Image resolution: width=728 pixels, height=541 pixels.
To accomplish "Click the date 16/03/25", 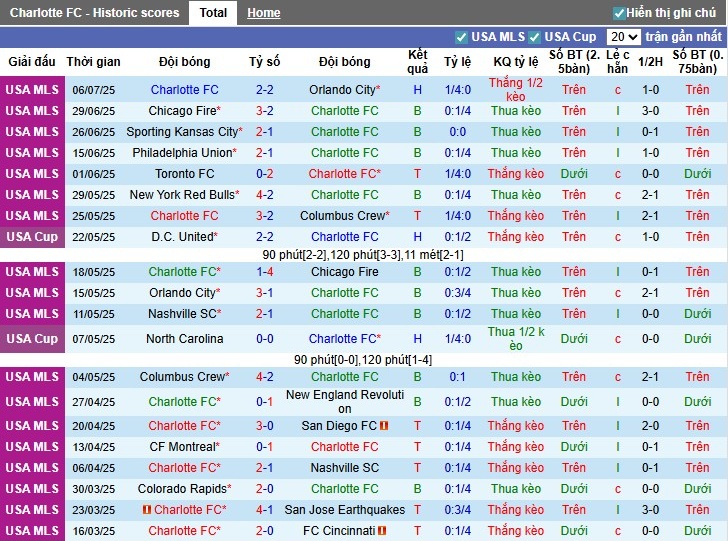I will [x=93, y=531].
